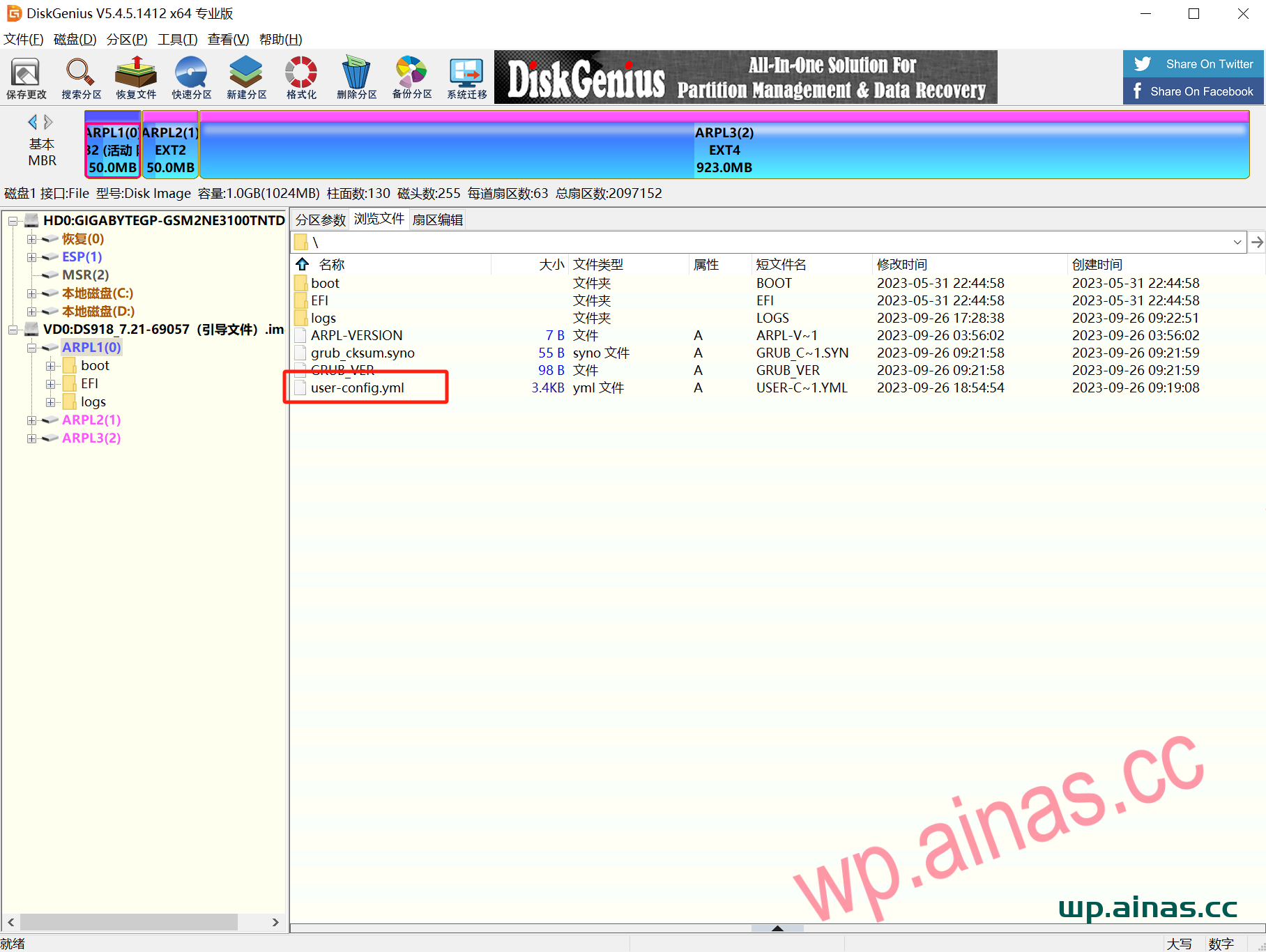Click the user-config.yml file icon
This screenshot has width=1266, height=952.
click(x=300, y=387)
